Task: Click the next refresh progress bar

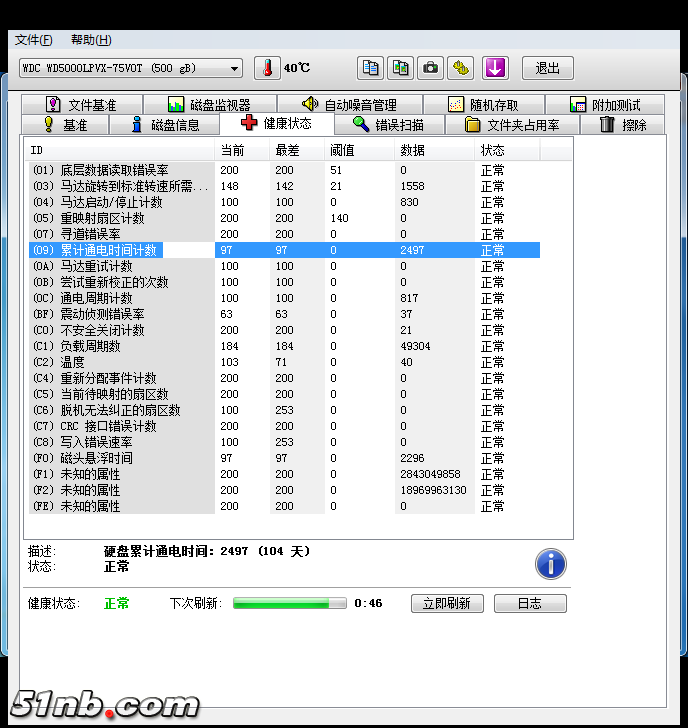Action: (x=290, y=603)
